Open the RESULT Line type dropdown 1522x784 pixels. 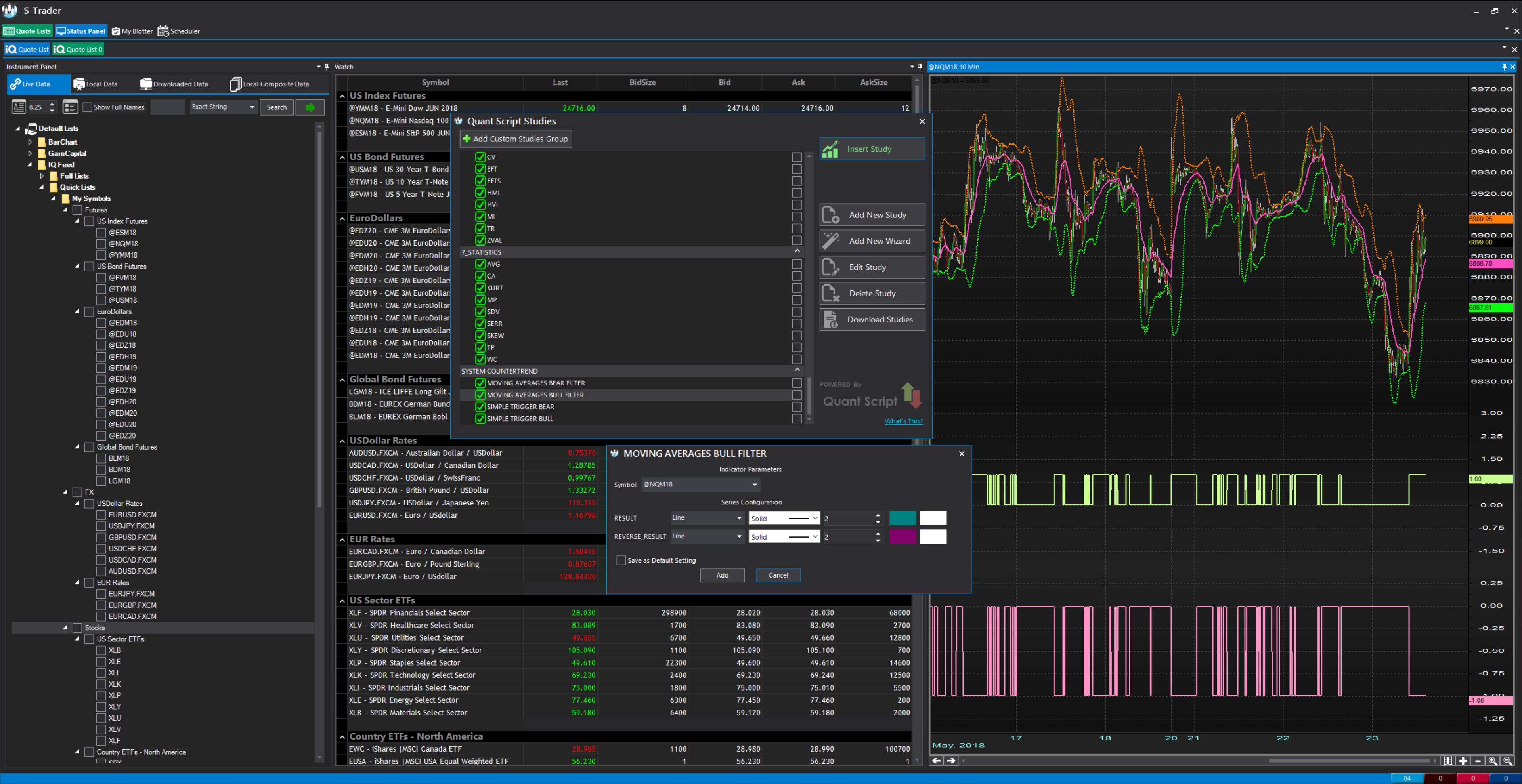[707, 518]
